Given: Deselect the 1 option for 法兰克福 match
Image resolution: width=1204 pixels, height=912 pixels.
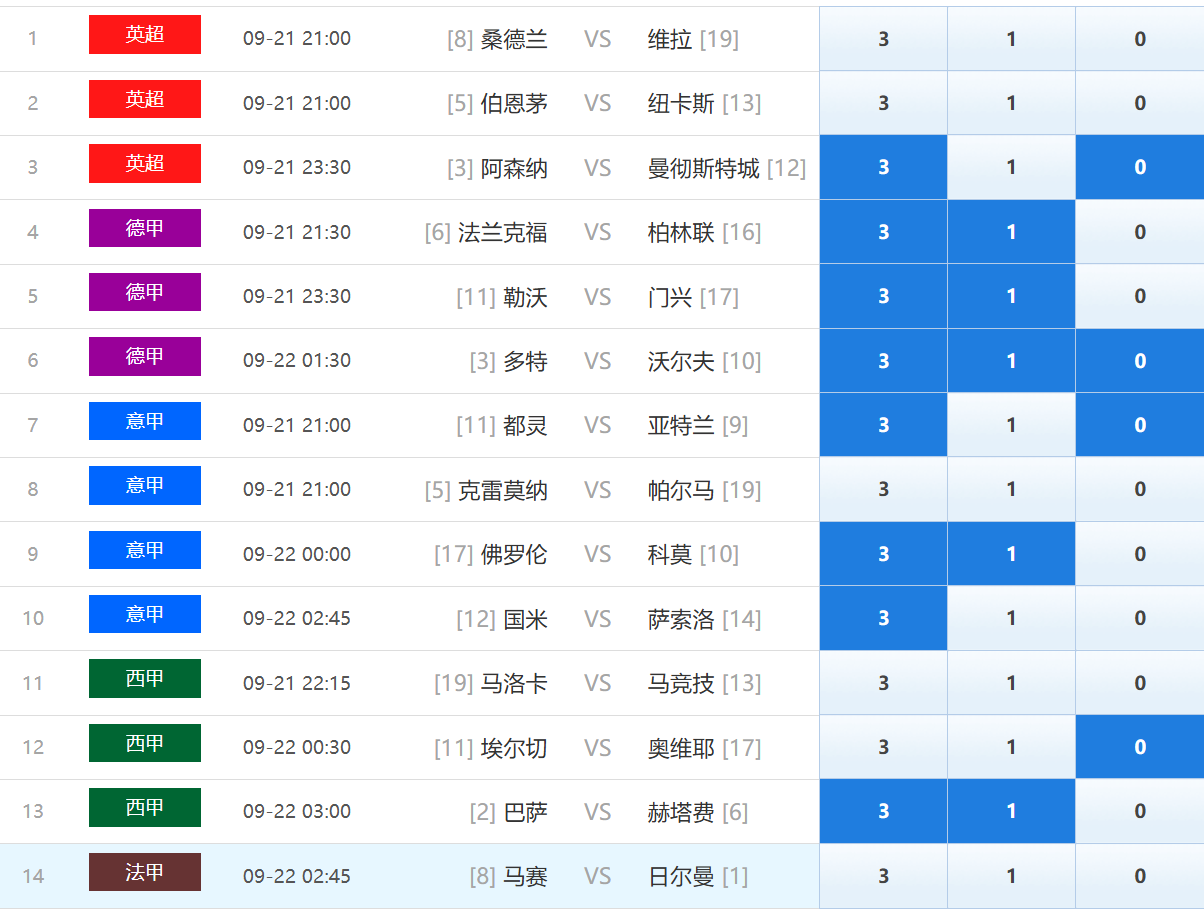Looking at the screenshot, I should 1011,232.
